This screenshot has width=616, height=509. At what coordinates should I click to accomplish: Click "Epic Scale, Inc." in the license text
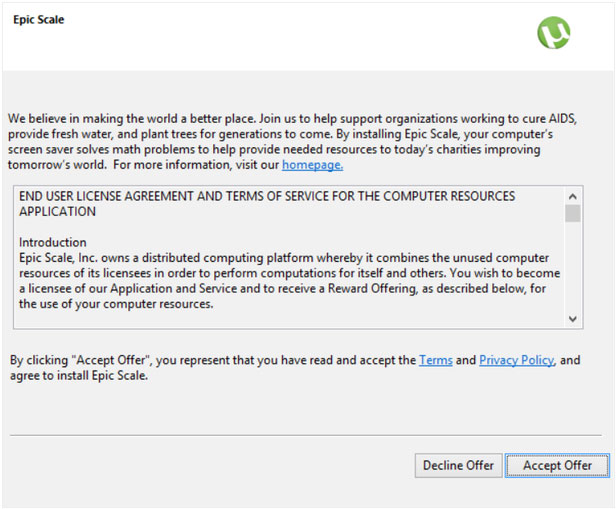click(x=61, y=257)
